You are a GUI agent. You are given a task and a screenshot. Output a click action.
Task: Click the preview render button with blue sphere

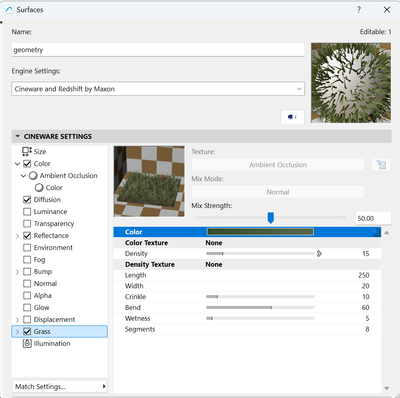pos(292,117)
